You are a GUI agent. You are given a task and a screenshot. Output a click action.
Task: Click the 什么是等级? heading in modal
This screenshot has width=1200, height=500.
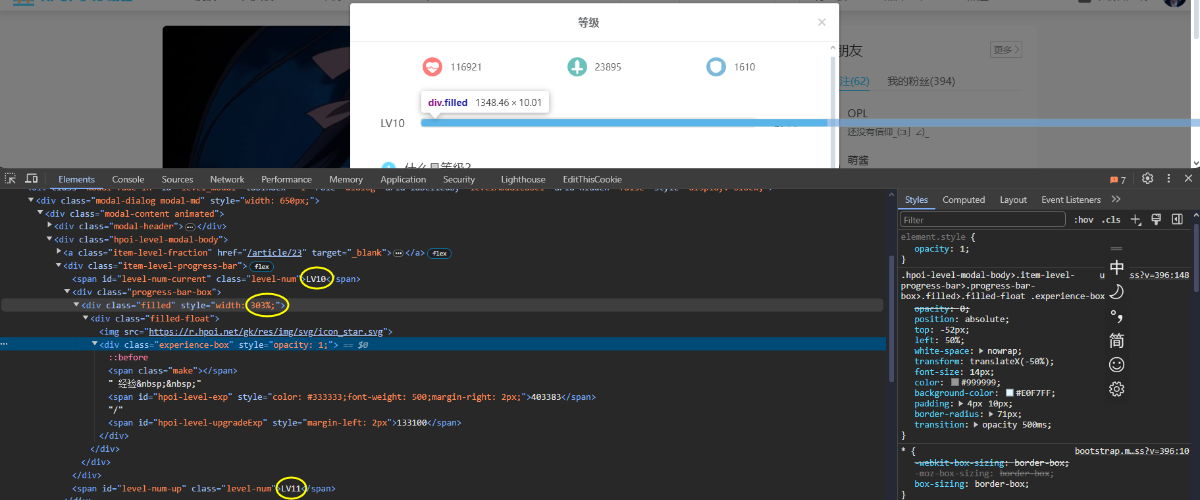click(x=438, y=164)
